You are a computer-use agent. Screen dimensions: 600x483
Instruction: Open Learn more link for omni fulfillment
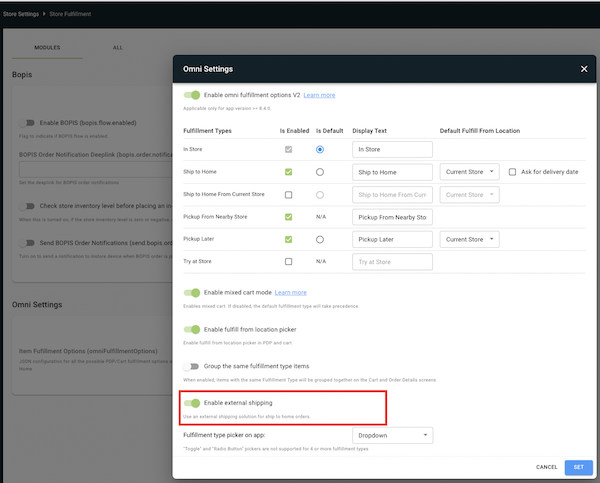coord(319,95)
